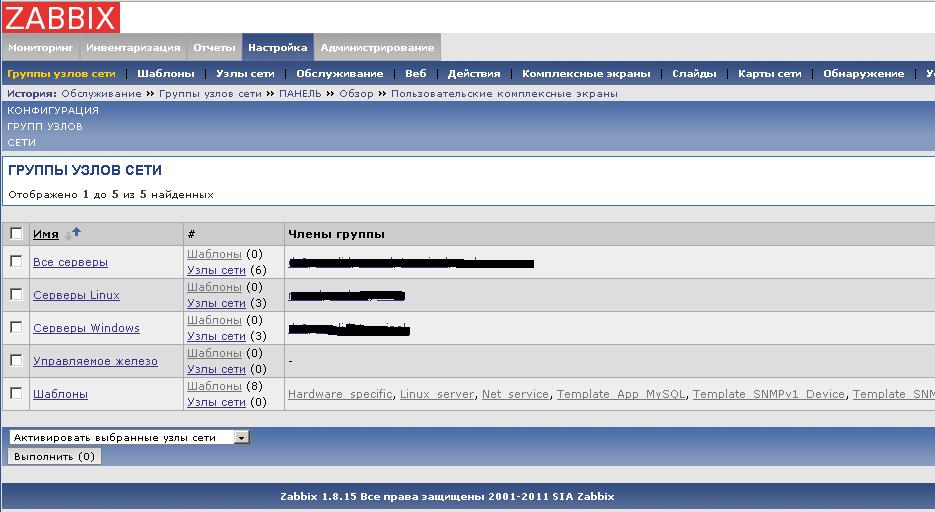Click Шаблоны (0) in Серверы Linux row
The image size is (935, 512).
[x=214, y=287]
